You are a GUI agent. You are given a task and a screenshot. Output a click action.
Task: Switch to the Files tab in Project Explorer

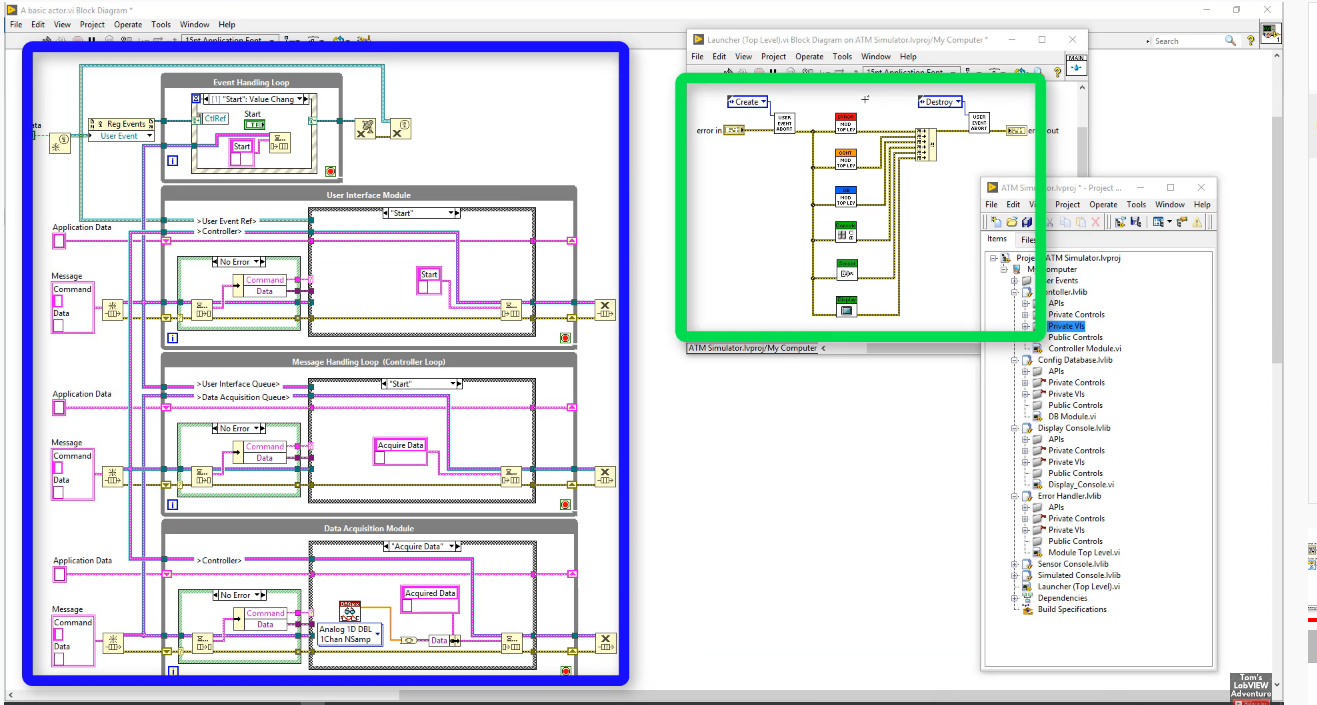(x=1029, y=239)
